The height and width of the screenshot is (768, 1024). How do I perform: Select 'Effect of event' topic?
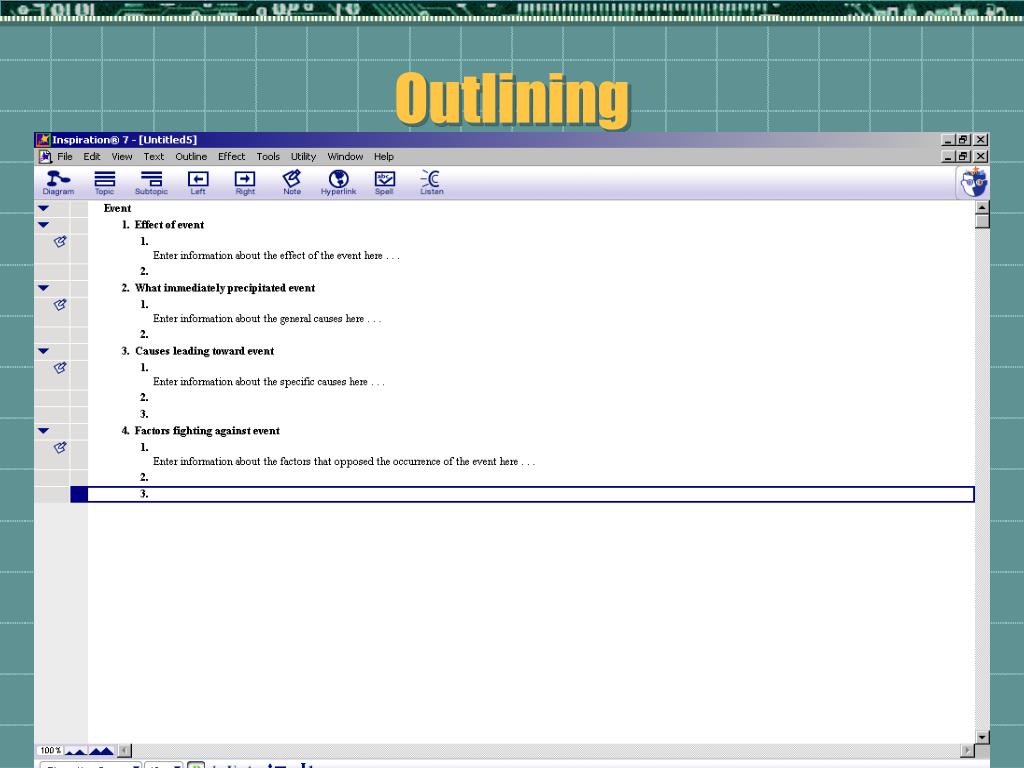click(x=169, y=225)
